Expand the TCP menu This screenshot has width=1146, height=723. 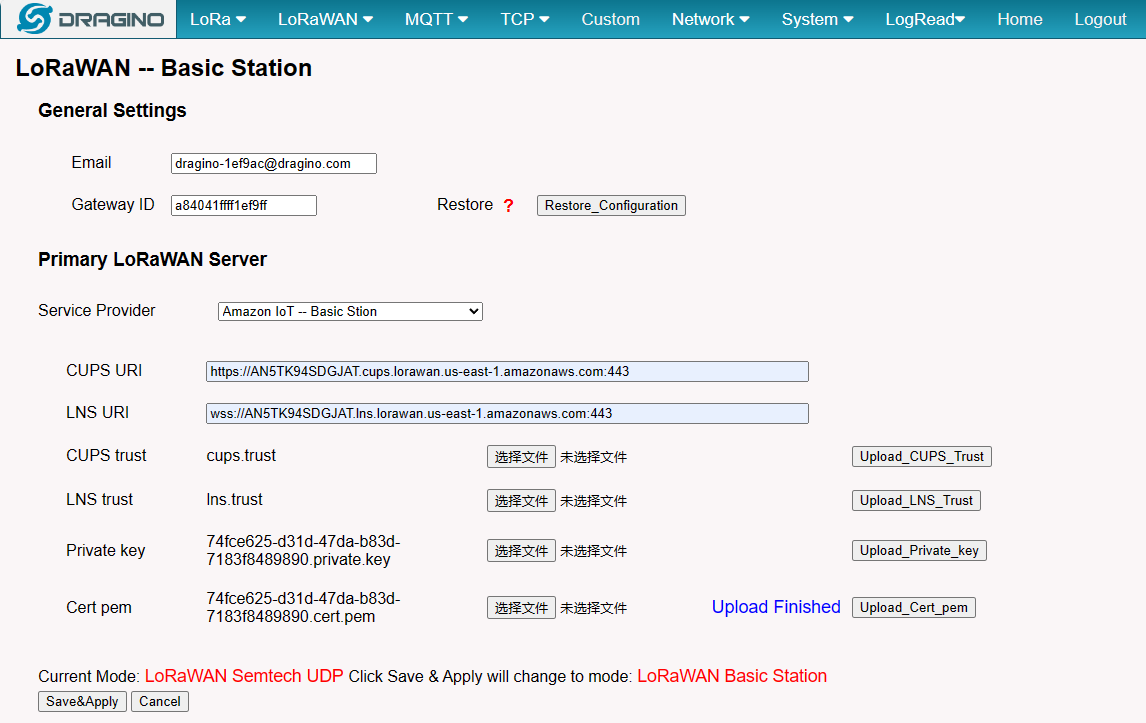tap(525, 19)
